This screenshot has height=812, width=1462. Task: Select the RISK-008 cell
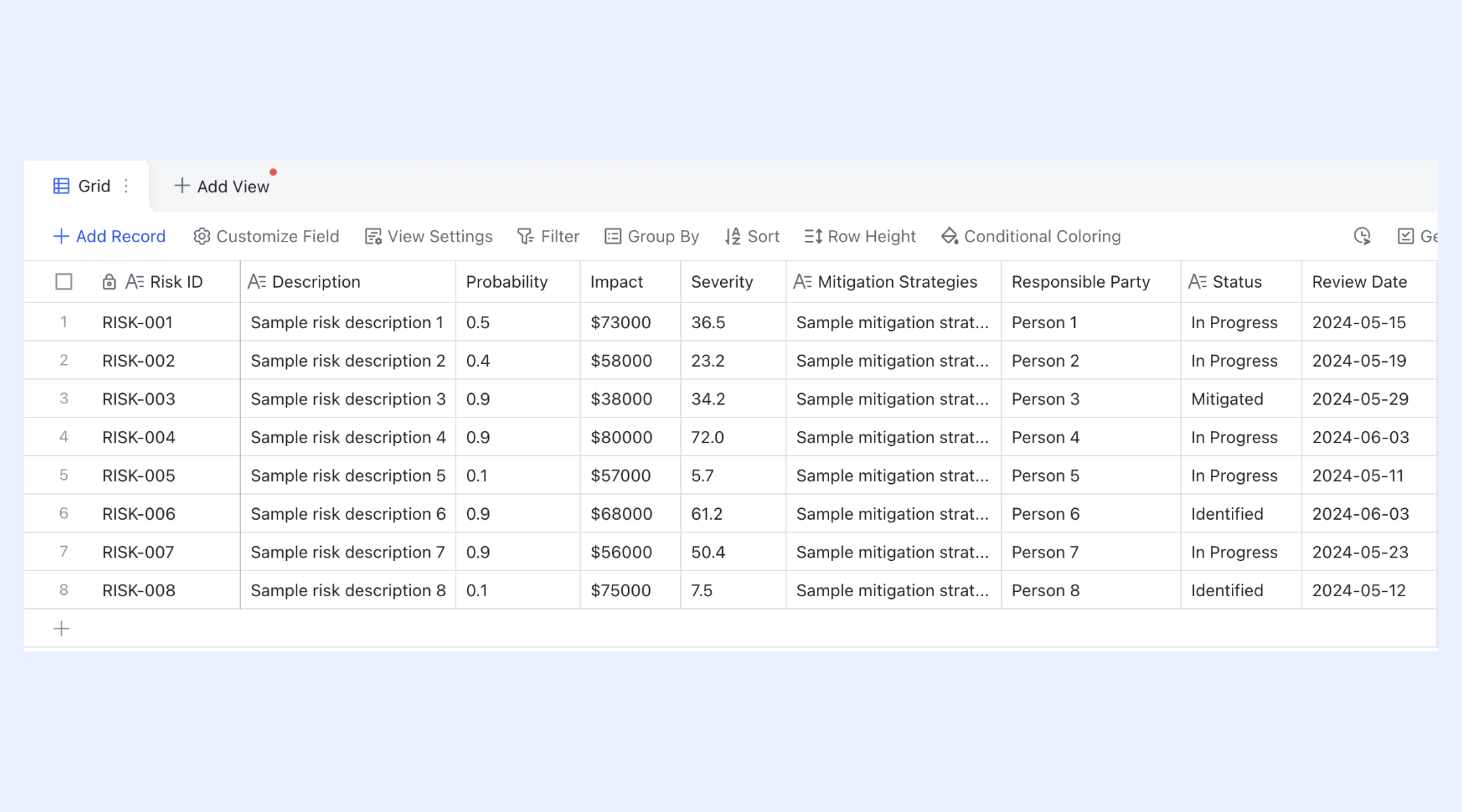(166, 590)
